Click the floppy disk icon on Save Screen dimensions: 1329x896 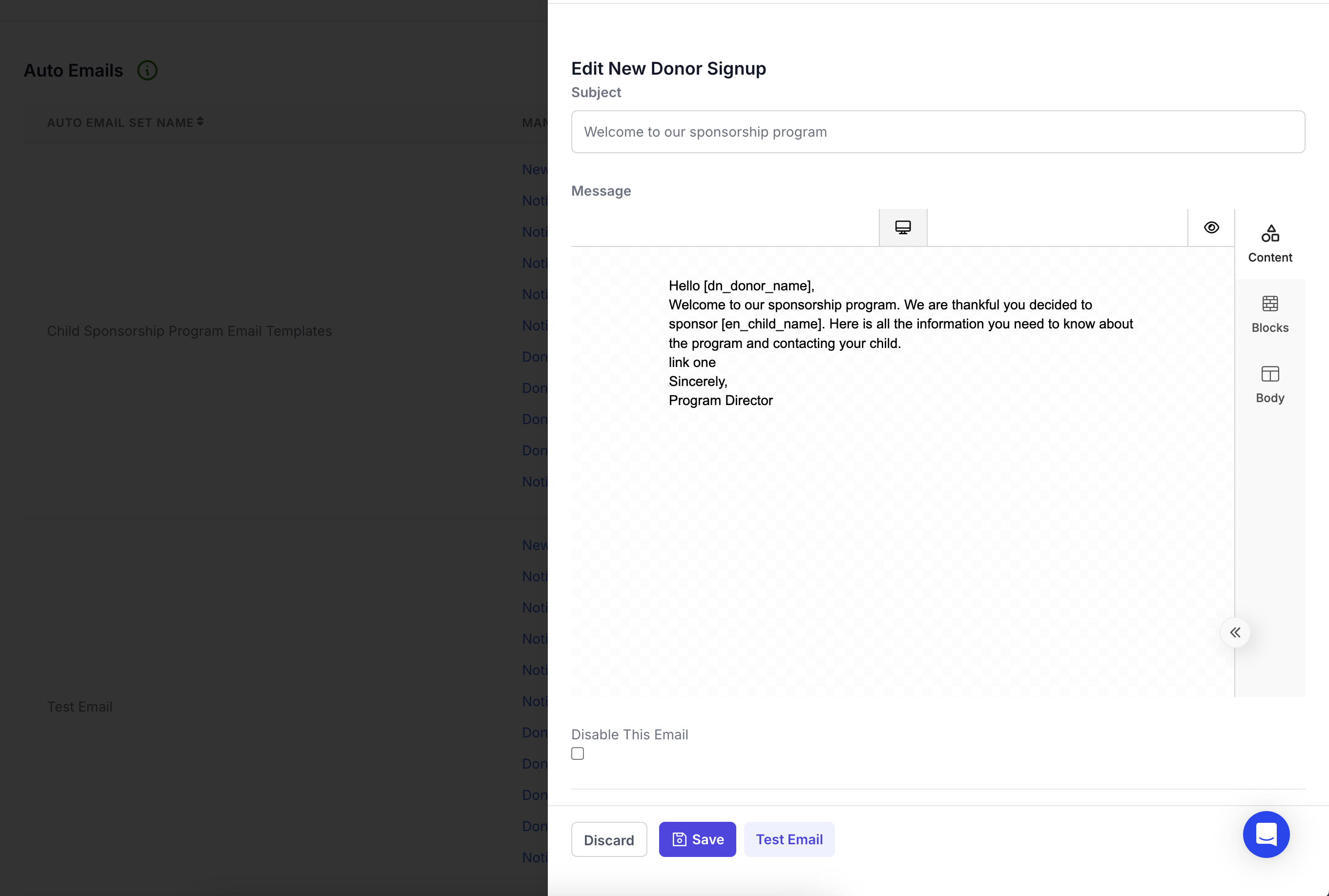click(x=679, y=839)
